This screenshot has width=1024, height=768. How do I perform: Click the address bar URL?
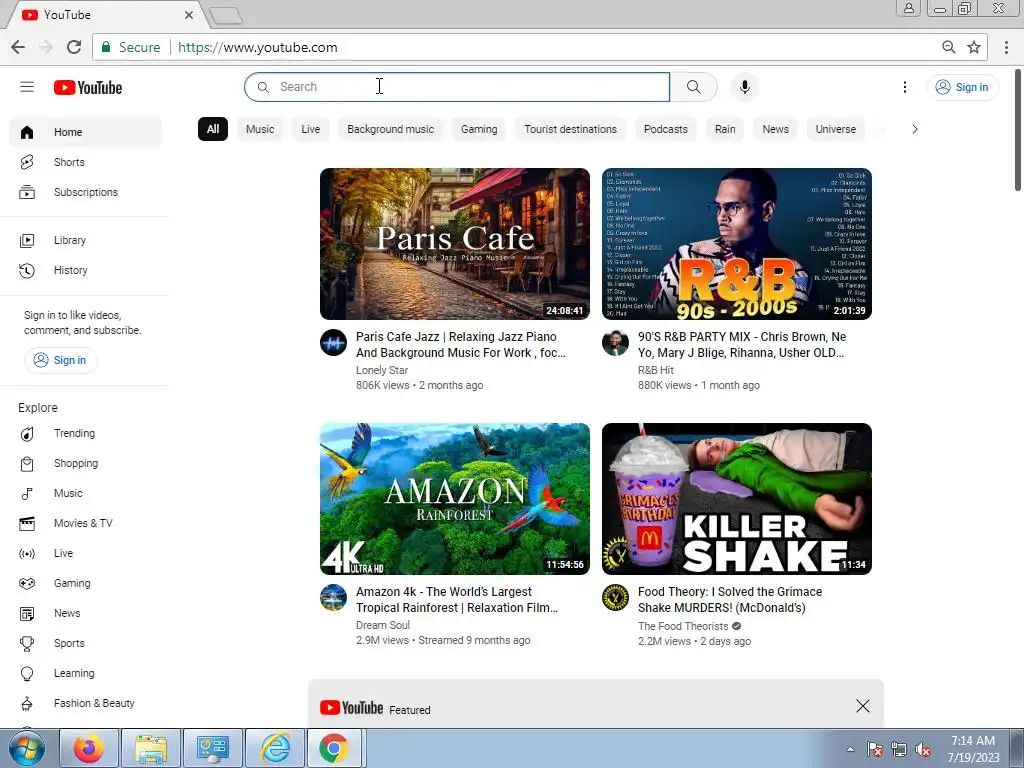(257, 47)
